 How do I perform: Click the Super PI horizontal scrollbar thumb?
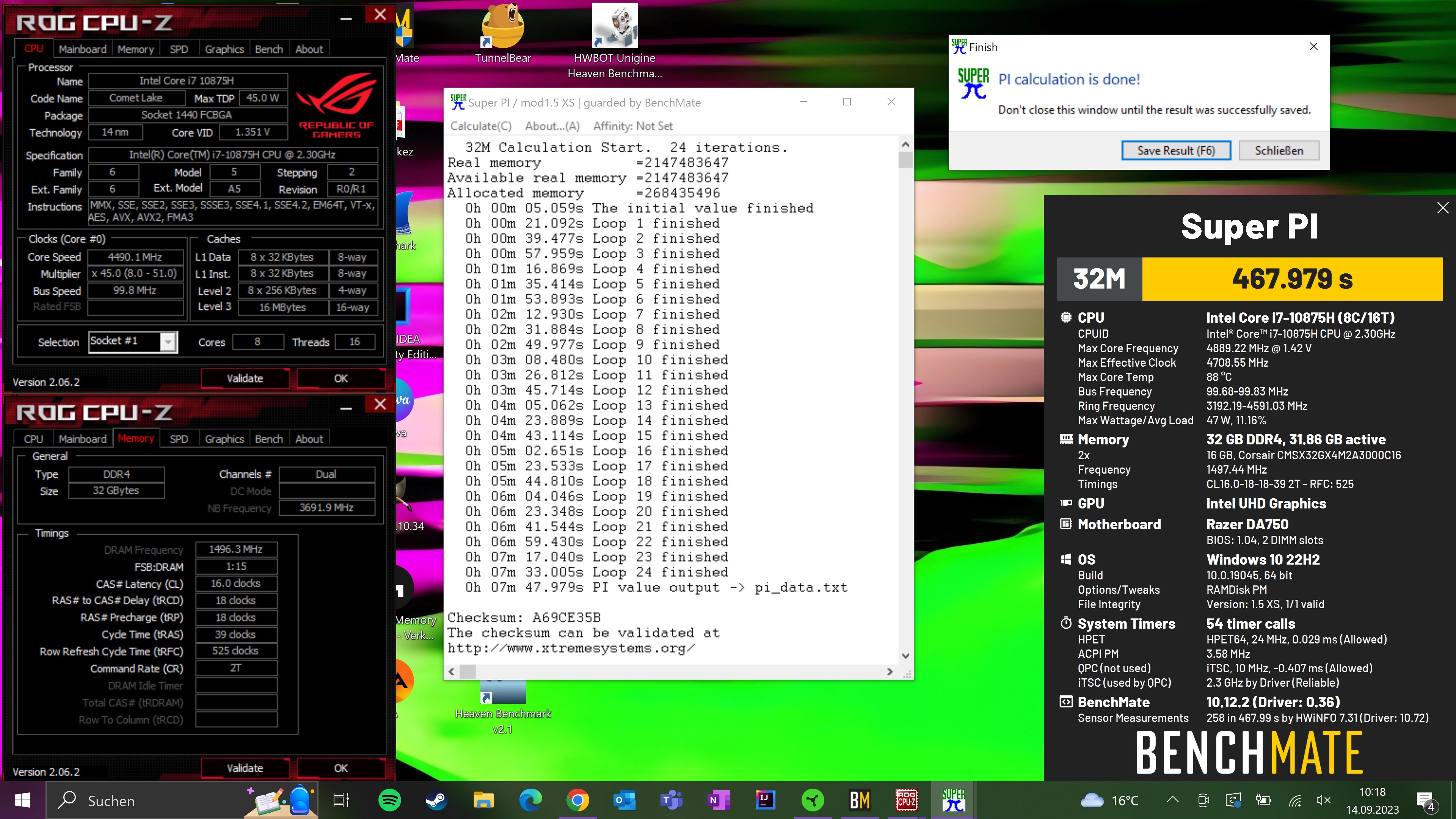pyautogui.click(x=468, y=672)
